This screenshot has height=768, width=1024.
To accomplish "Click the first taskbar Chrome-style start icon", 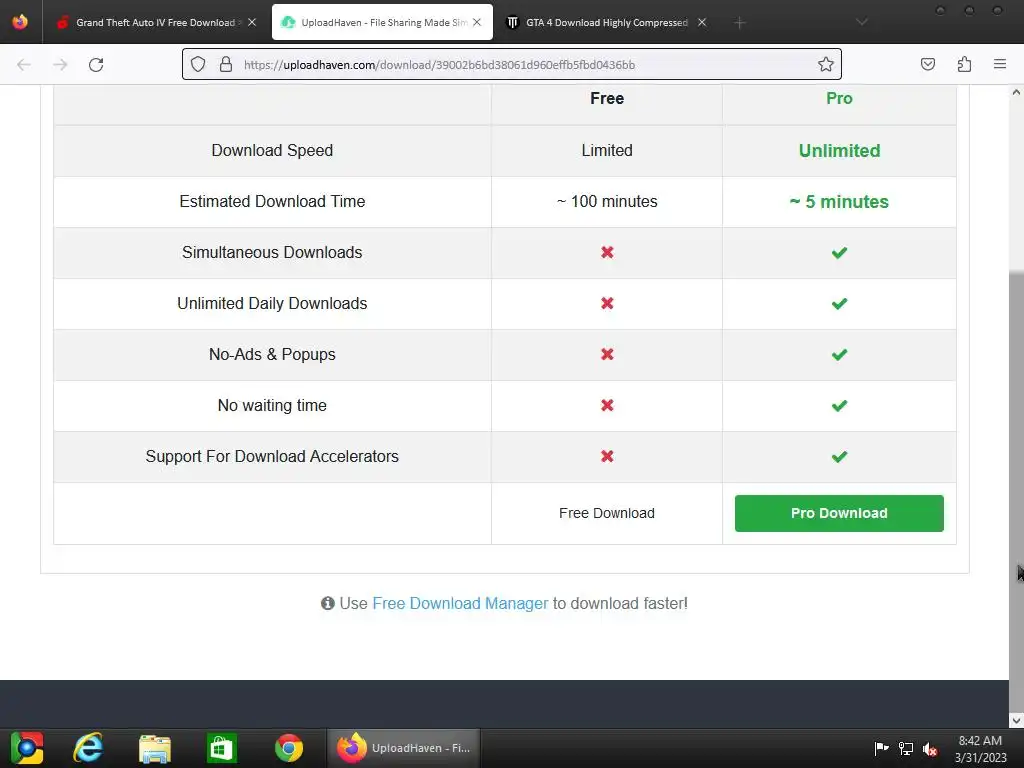I will tap(27, 748).
